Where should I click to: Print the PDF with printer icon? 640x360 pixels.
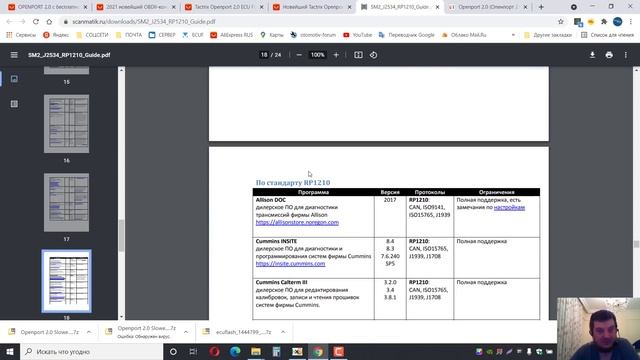coord(609,55)
